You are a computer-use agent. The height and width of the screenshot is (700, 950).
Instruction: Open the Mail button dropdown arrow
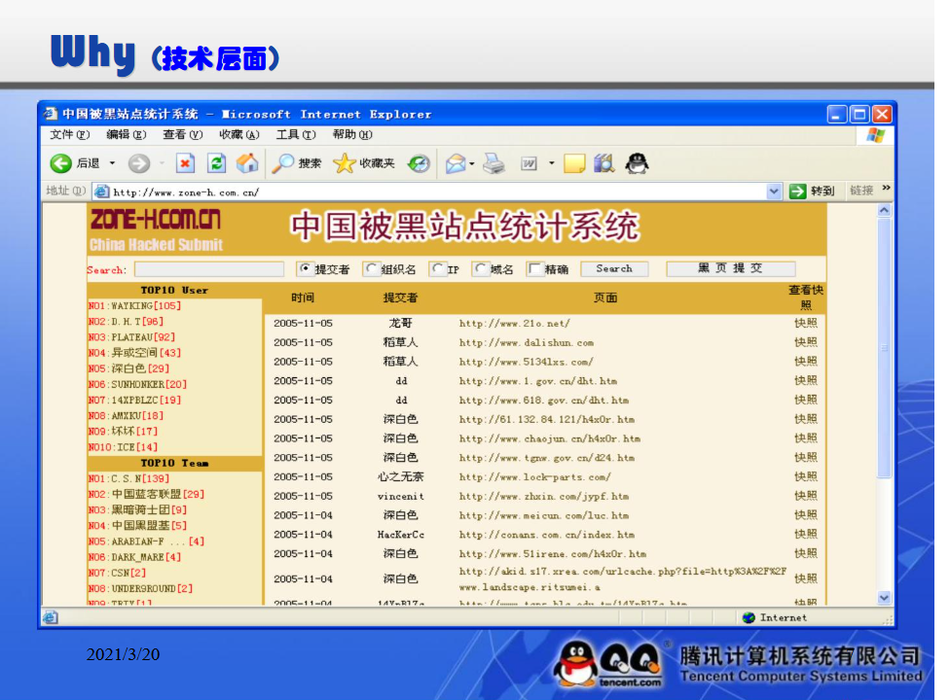(472, 164)
